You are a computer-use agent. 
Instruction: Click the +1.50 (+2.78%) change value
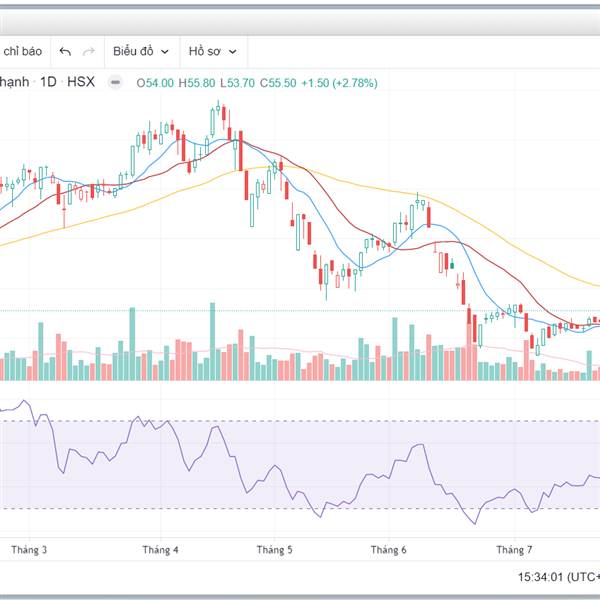(340, 83)
